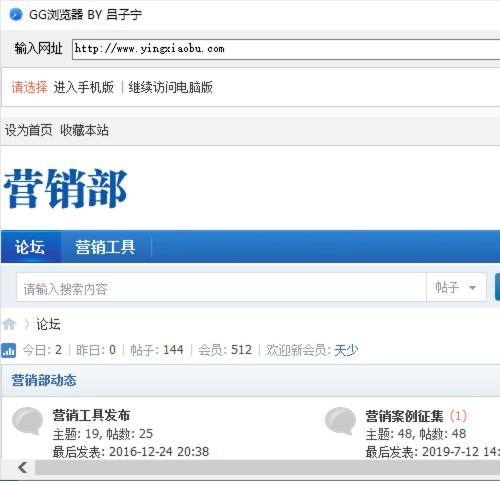Click the 请选择 red label
500x481 pixels.
click(29, 87)
